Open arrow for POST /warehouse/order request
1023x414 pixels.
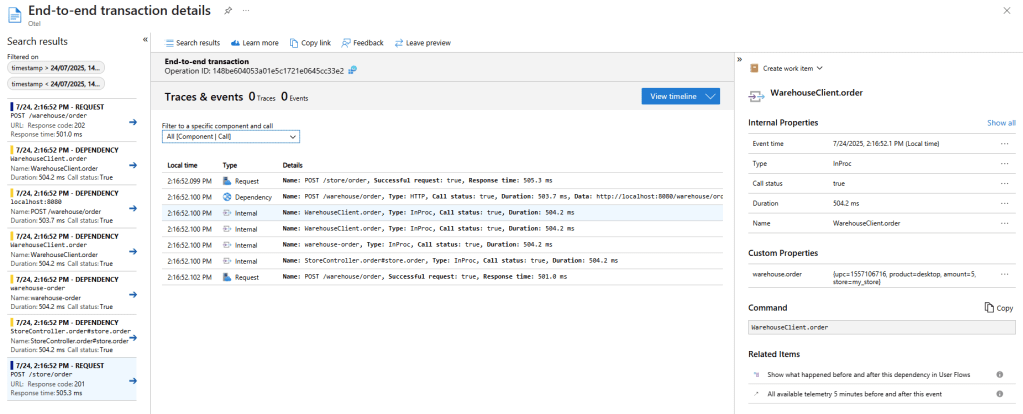[x=133, y=122]
